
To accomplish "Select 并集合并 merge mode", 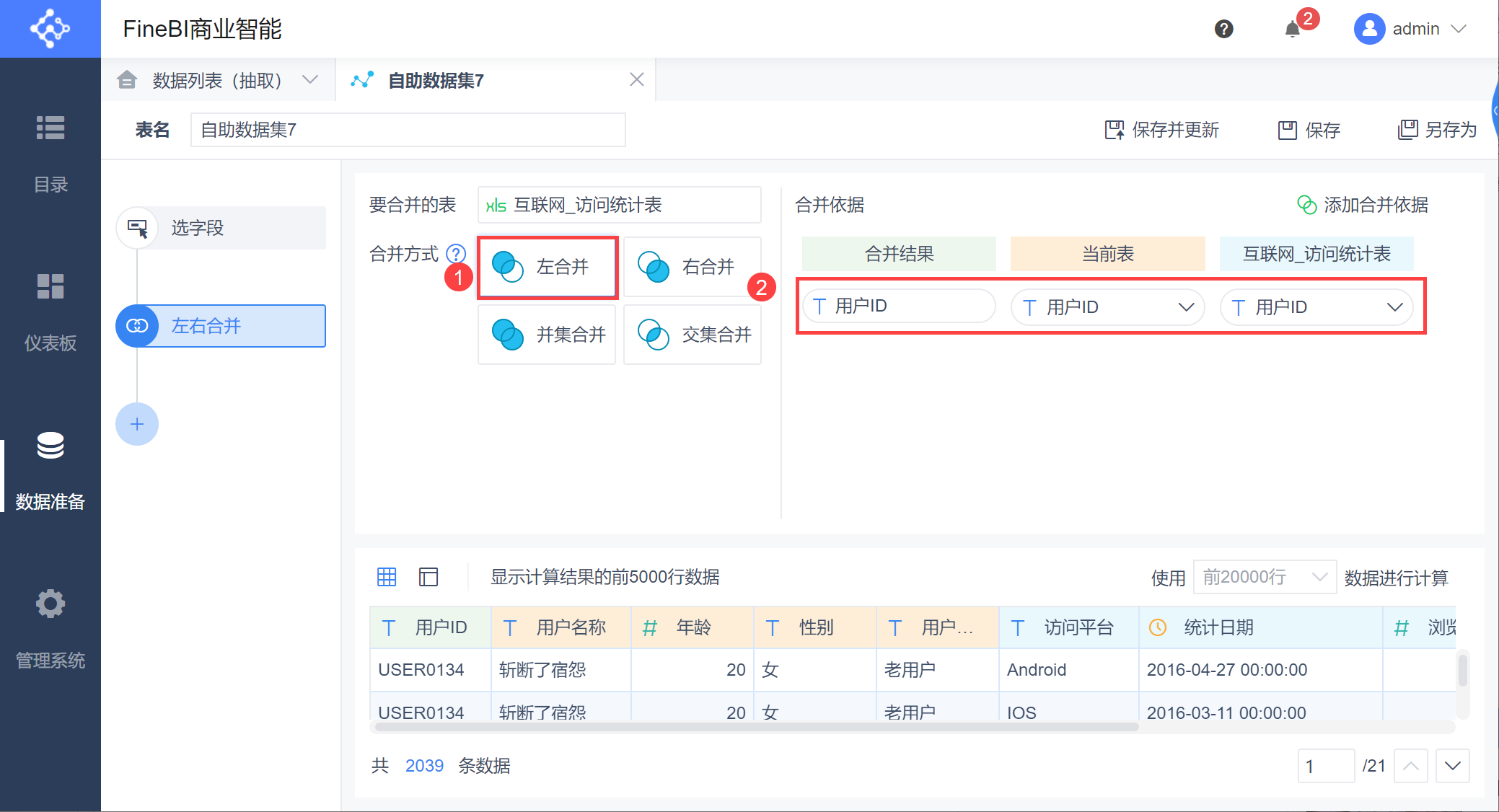I will [x=547, y=335].
